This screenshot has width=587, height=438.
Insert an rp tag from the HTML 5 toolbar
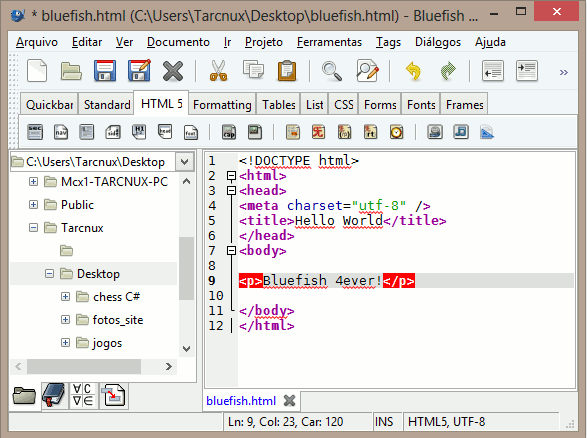click(x=344, y=132)
